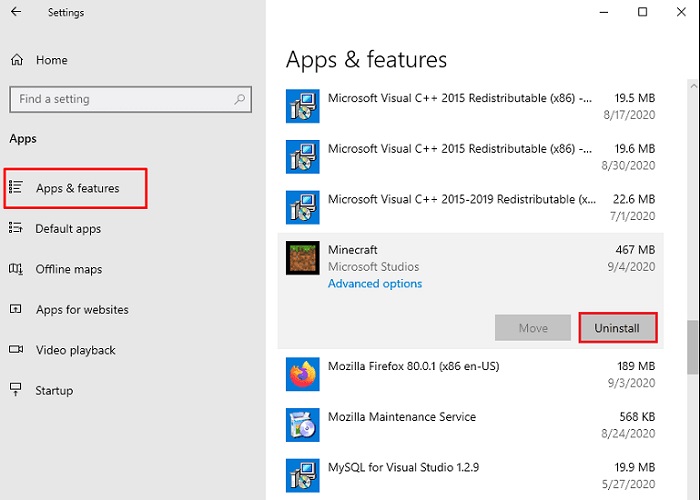Select Visual C++ 2015 Redistributable dated 8/17/2020
The width and height of the screenshot is (700, 500).
pyautogui.click(x=471, y=106)
